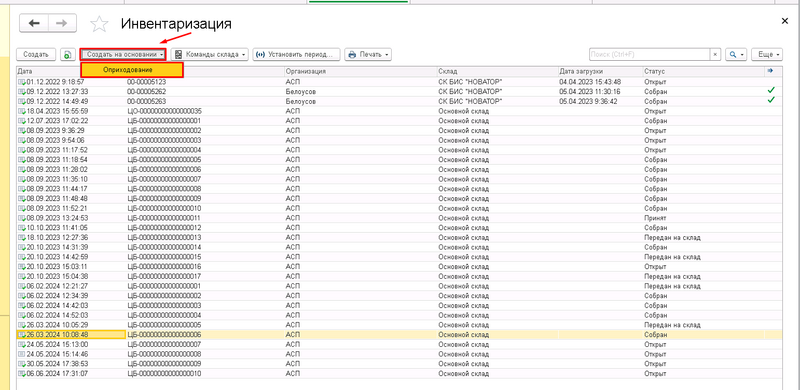Click Белоусов in the 09.12.2022 13:27:33 row
Image resolution: width=800 pixels, height=390 pixels.
click(x=301, y=92)
